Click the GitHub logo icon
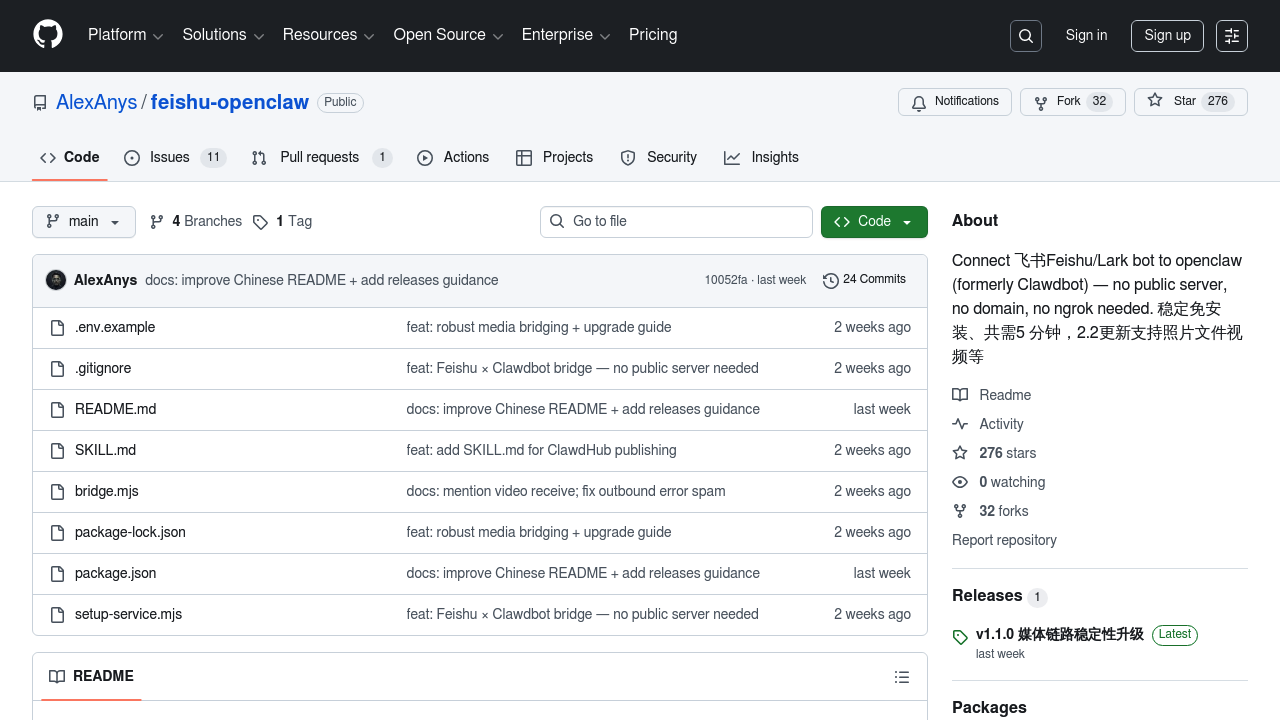1280x720 pixels. (x=48, y=35)
